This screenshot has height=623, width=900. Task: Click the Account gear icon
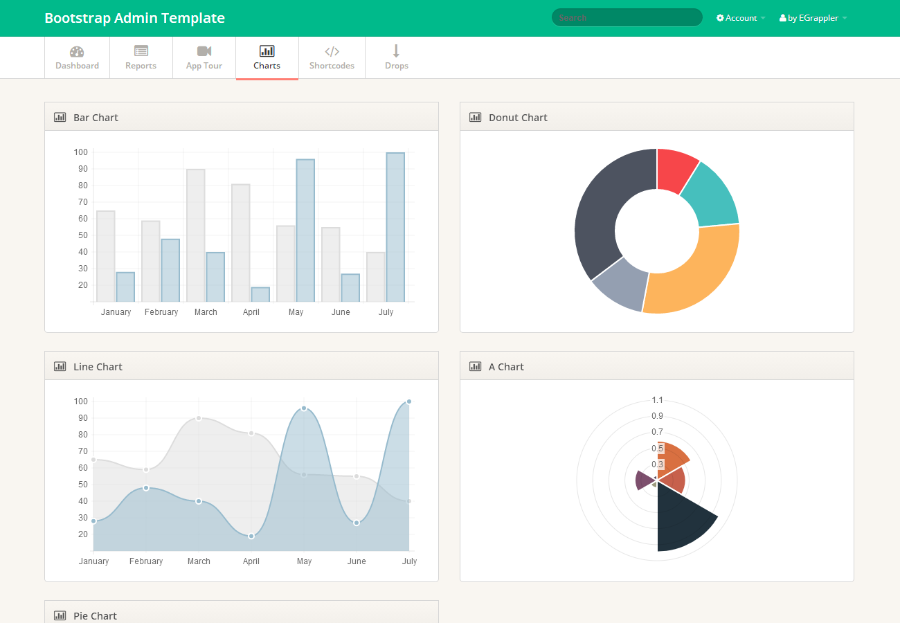[720, 18]
